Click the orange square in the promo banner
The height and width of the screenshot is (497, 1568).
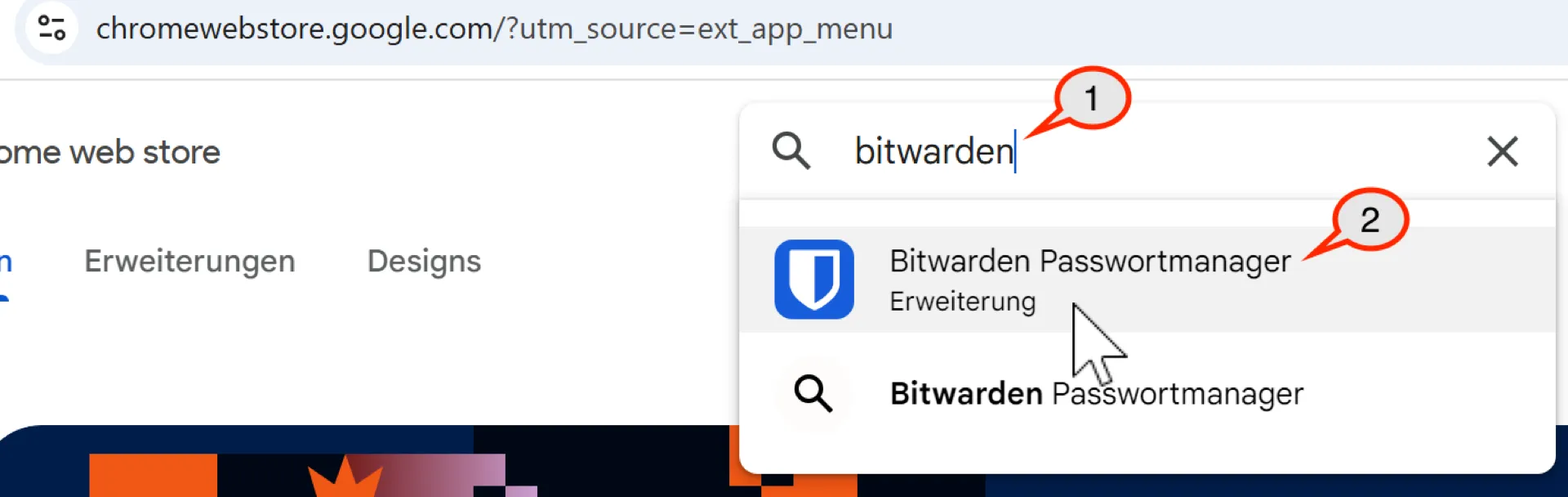click(x=153, y=475)
